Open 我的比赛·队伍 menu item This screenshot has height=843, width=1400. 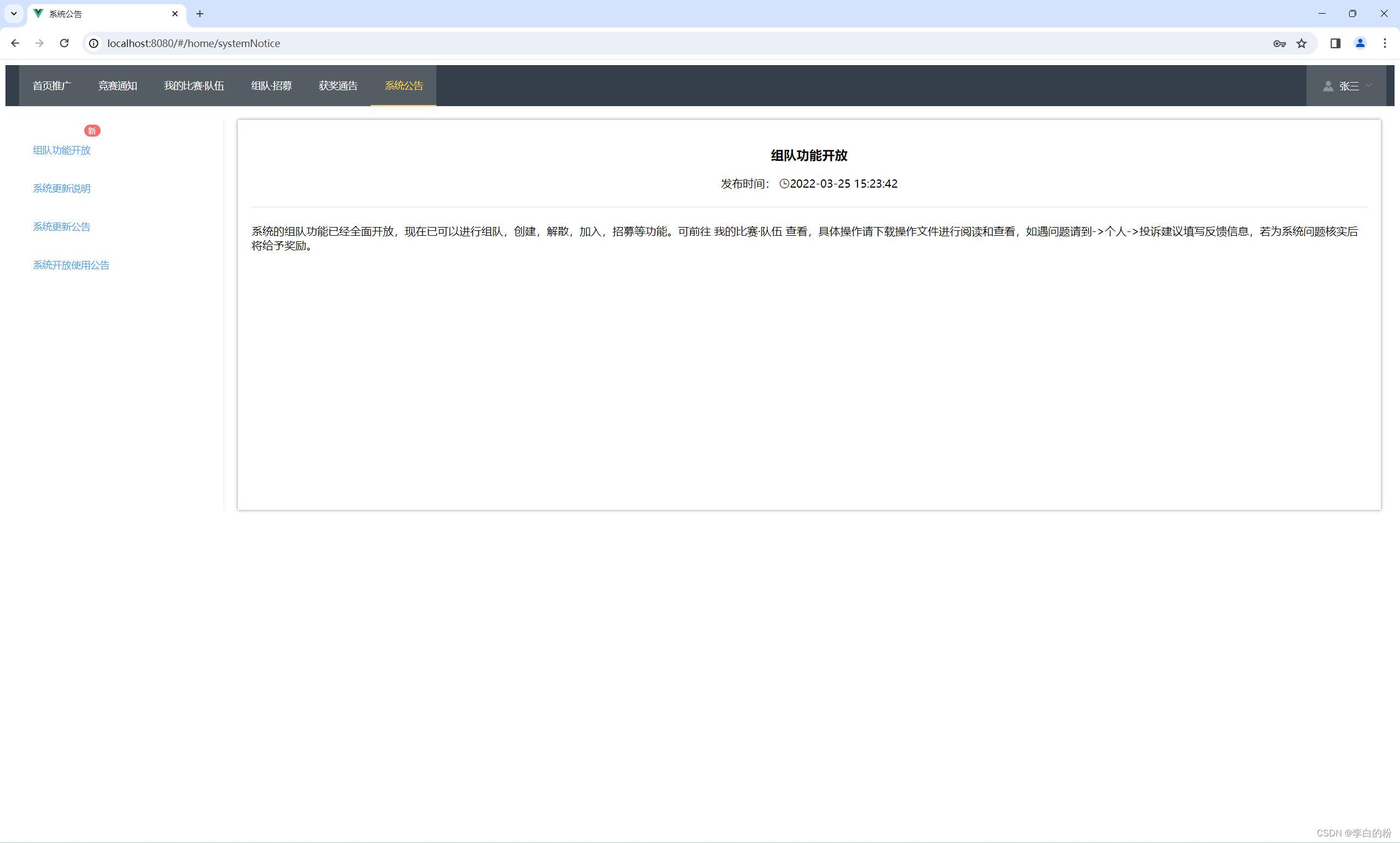click(194, 85)
